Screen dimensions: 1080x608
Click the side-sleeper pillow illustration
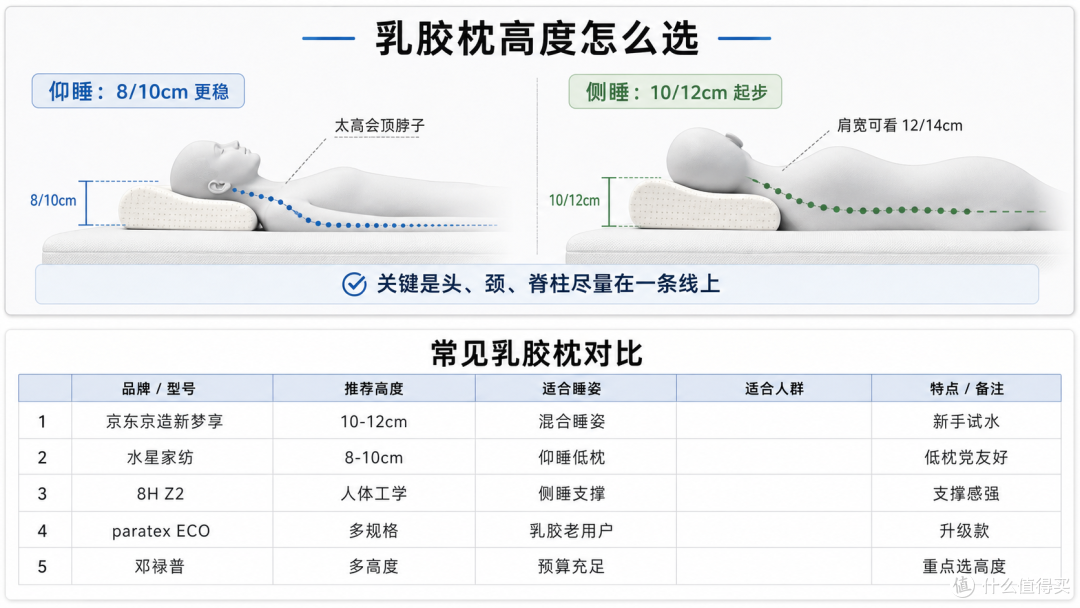click(x=704, y=205)
